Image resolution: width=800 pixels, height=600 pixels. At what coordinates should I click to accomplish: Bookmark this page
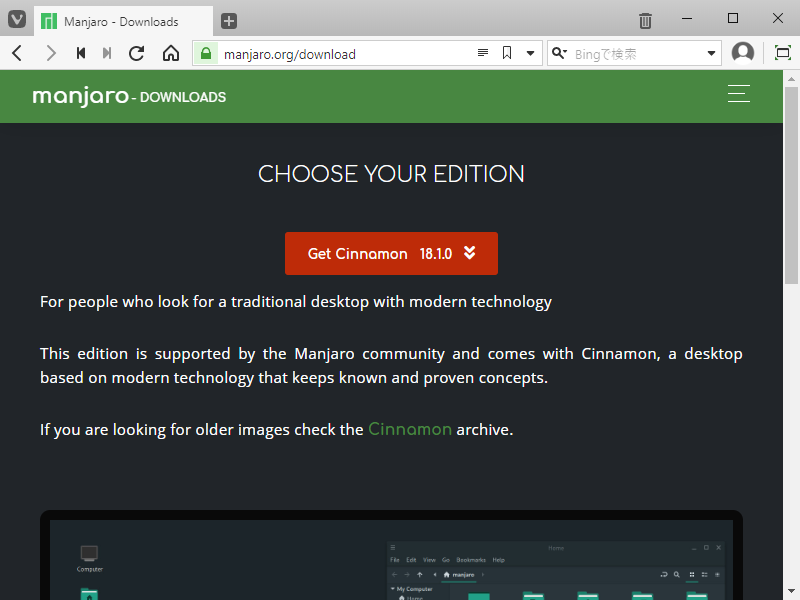507,53
